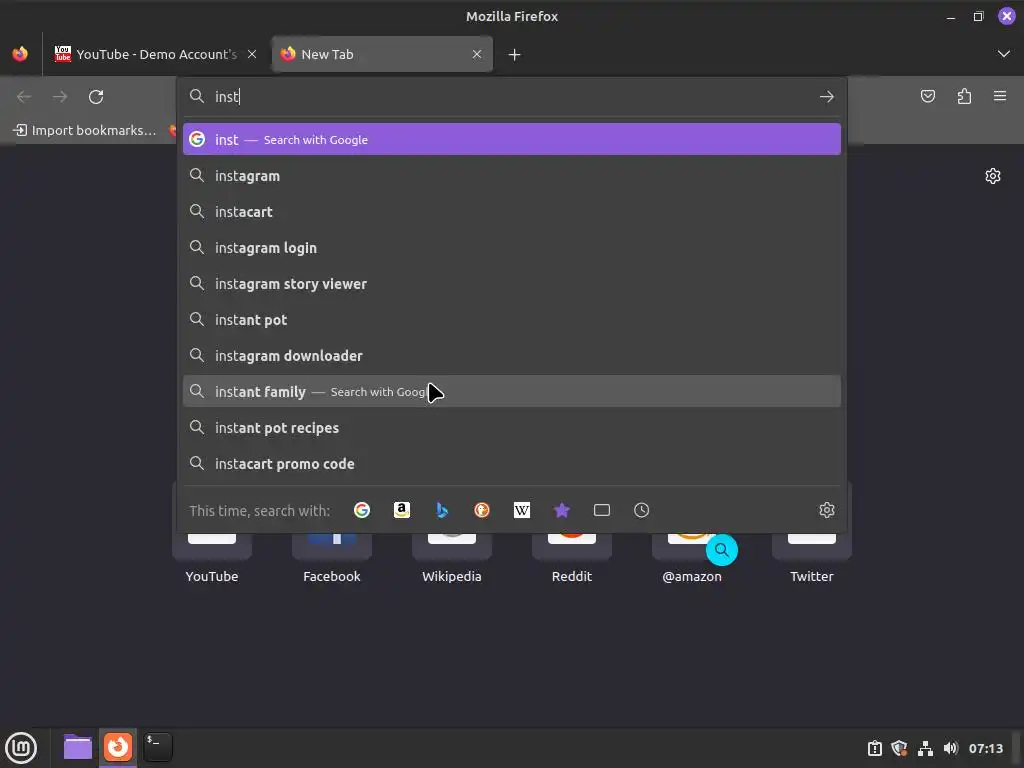The image size is (1024, 768).
Task: Select the New Tab tab
Action: tap(382, 54)
